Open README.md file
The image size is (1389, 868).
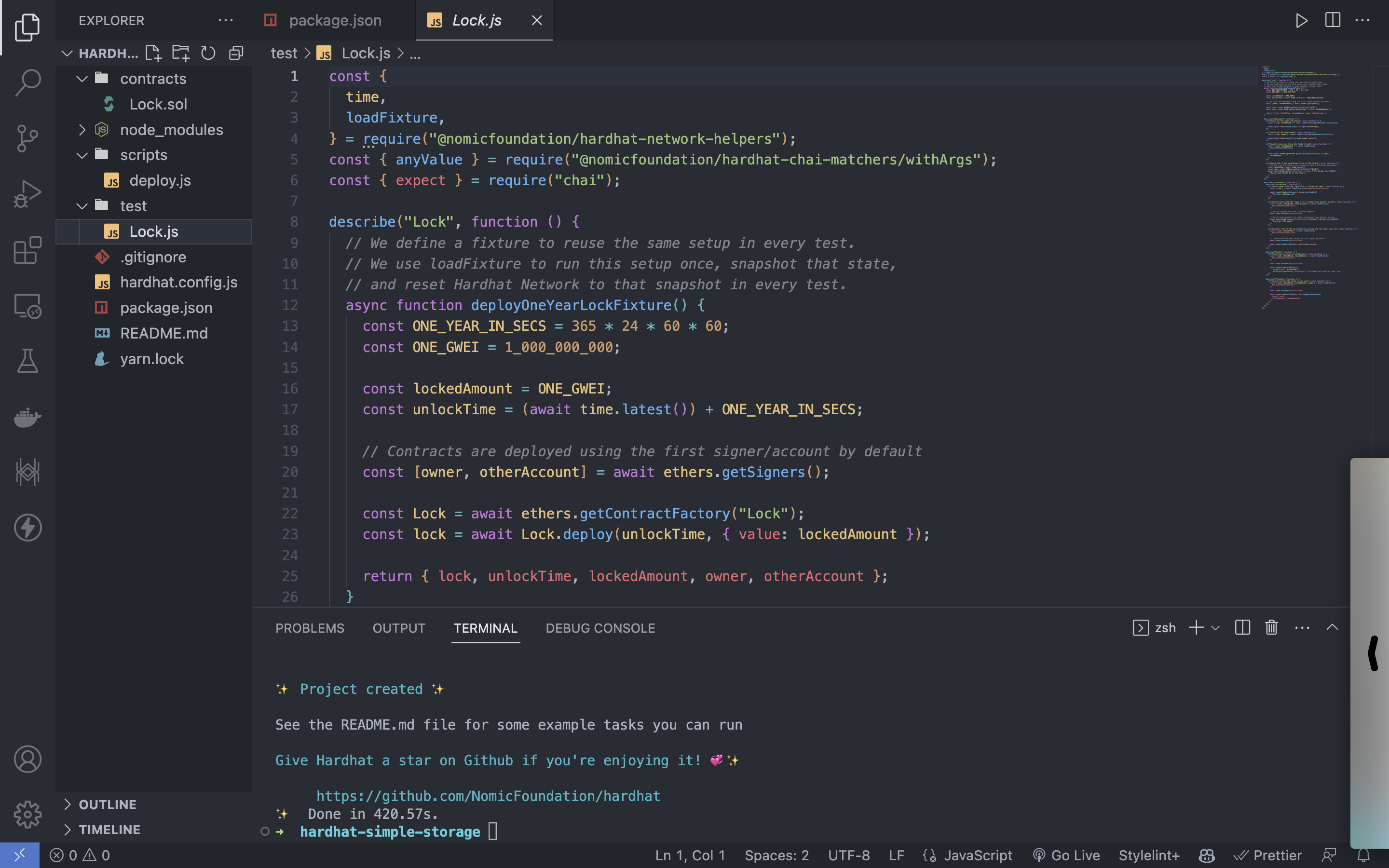(154, 333)
